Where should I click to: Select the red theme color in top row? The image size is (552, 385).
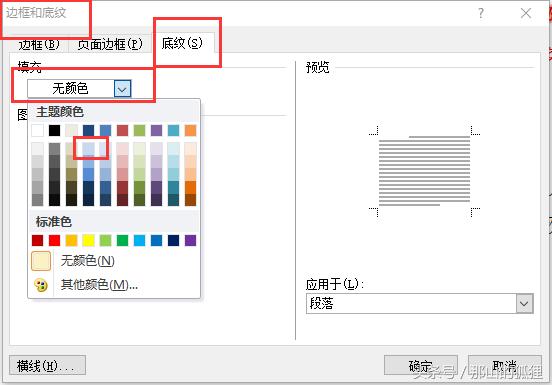coord(123,130)
